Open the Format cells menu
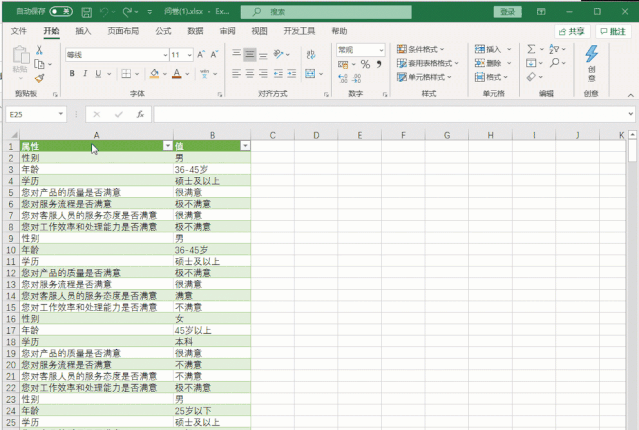The image size is (639, 430). tap(491, 77)
